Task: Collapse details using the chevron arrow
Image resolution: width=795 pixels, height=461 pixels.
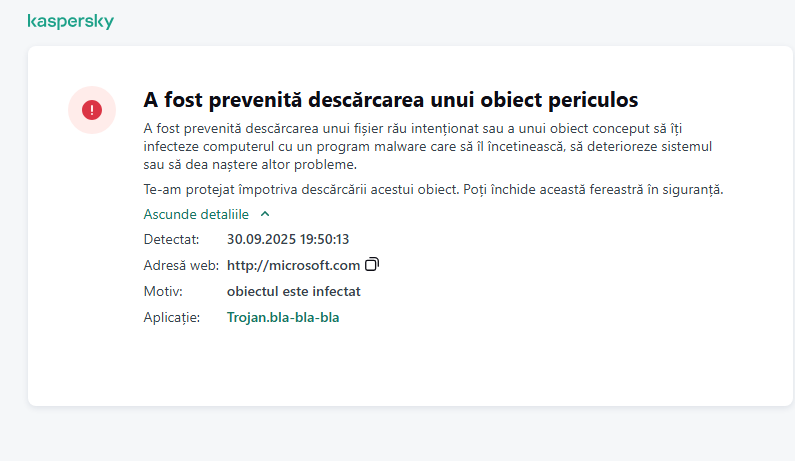Action: pyautogui.click(x=265, y=214)
